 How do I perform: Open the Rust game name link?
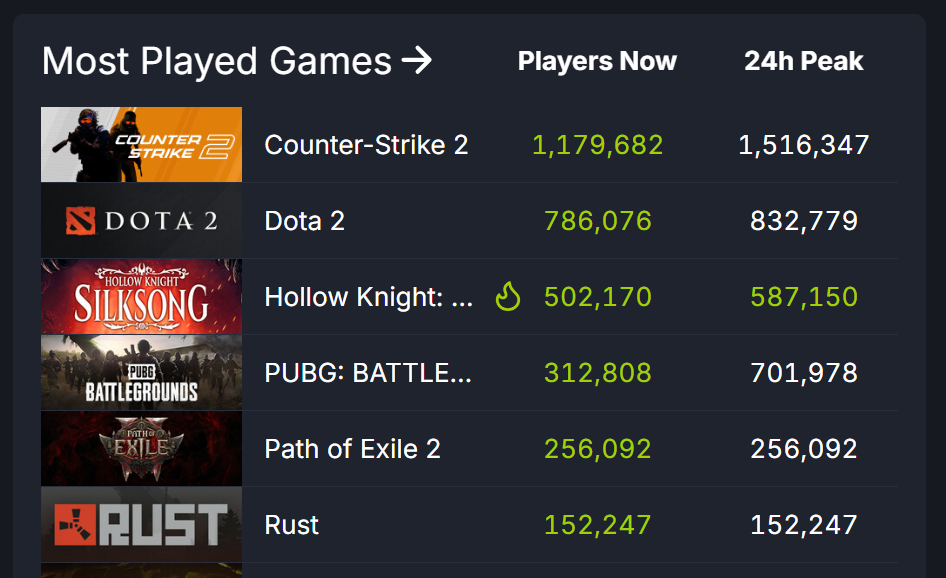tap(292, 525)
